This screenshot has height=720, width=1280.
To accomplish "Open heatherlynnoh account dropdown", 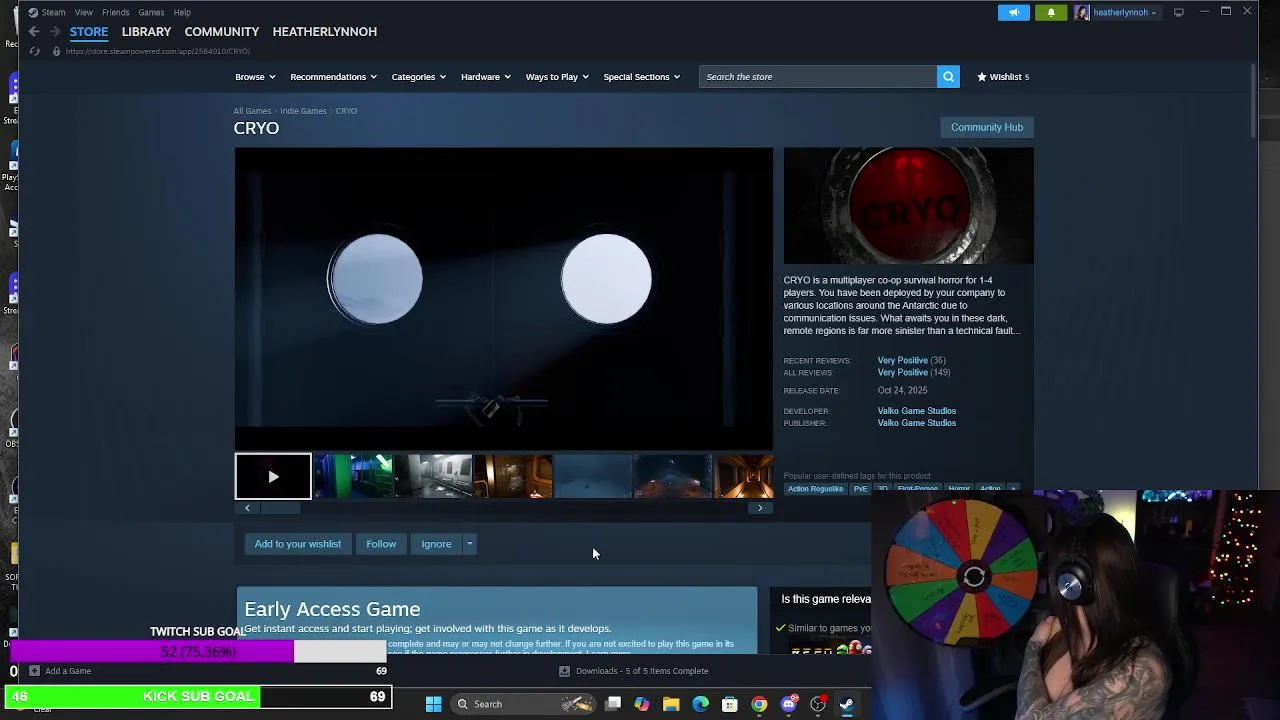I will click(1124, 12).
